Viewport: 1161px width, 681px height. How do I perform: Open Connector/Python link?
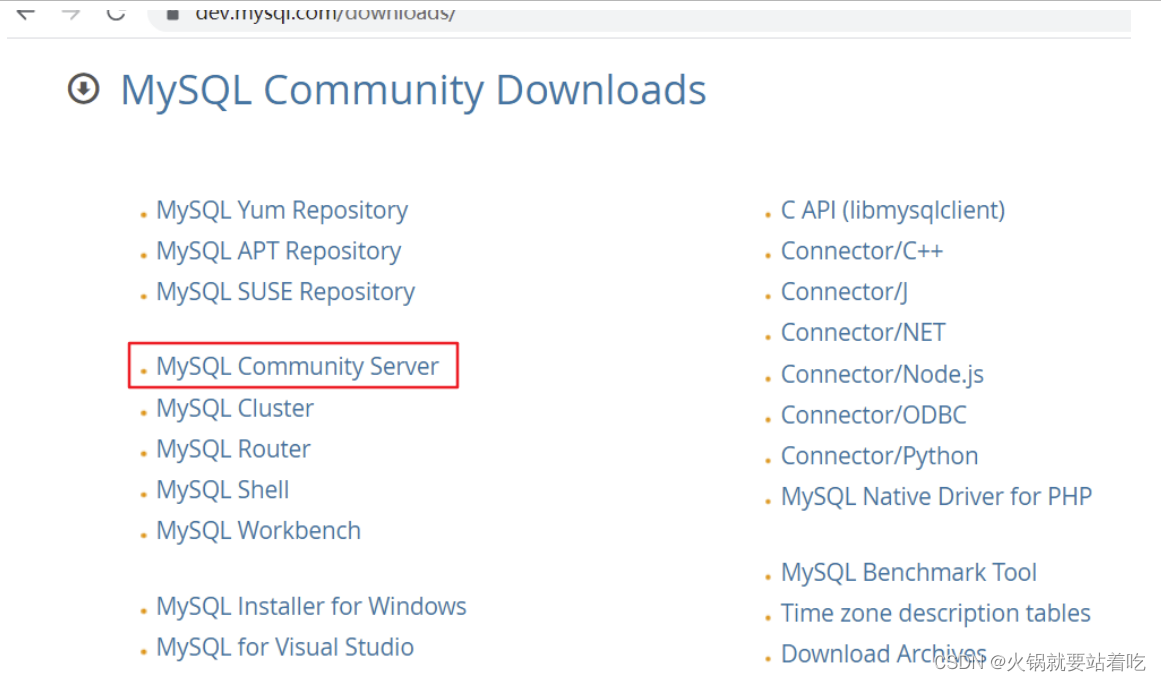click(880, 456)
